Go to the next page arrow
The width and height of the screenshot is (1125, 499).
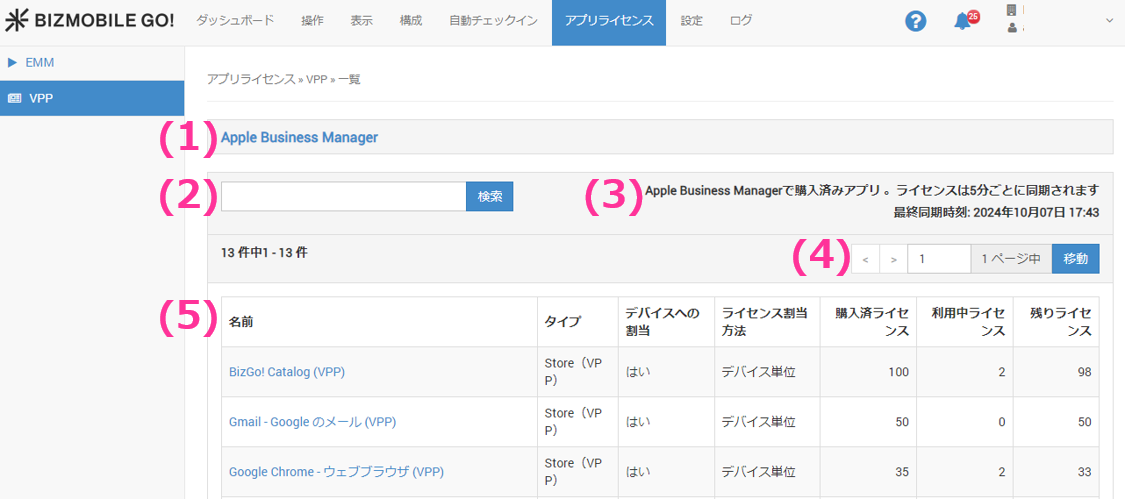[x=893, y=259]
